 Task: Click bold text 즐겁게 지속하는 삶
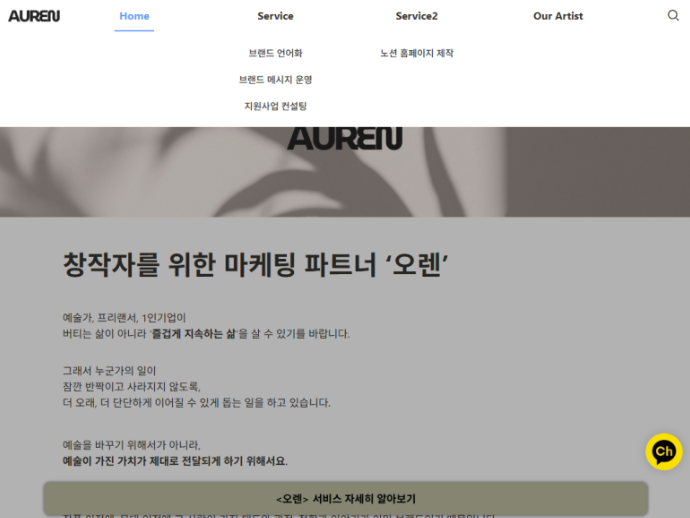coord(194,334)
